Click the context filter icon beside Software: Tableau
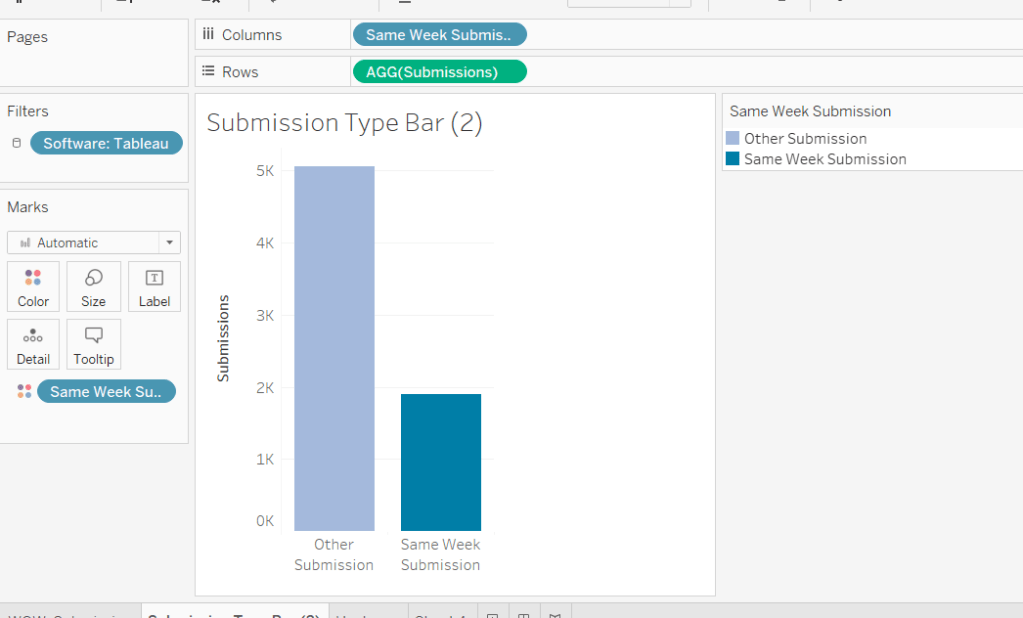 click(15, 143)
